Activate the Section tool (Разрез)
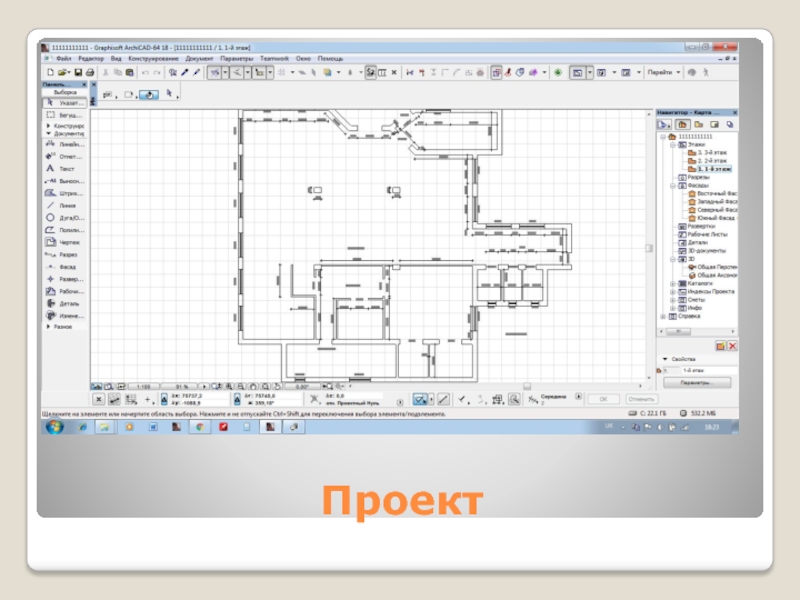The width and height of the screenshot is (800, 600). (66, 254)
